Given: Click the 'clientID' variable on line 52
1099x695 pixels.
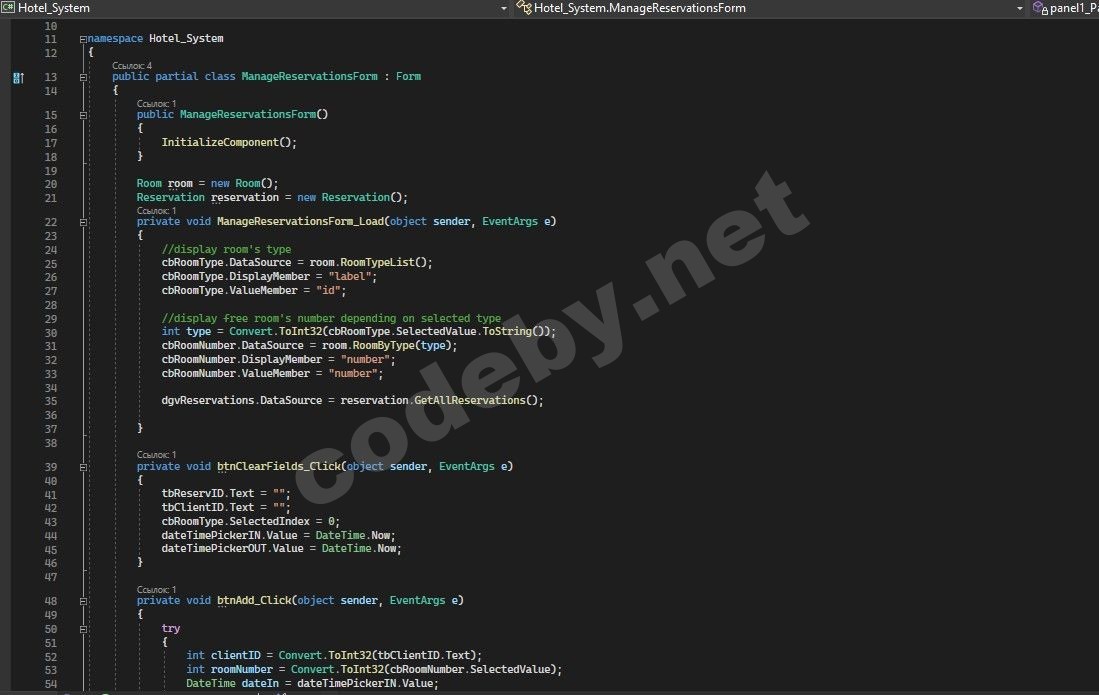Looking at the screenshot, I should coord(236,655).
